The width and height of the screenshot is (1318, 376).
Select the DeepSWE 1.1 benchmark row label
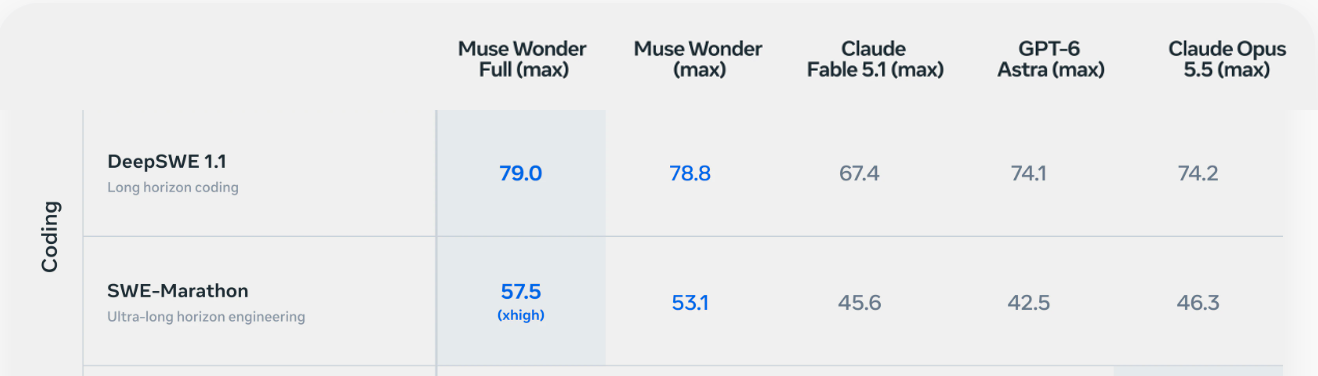point(160,161)
